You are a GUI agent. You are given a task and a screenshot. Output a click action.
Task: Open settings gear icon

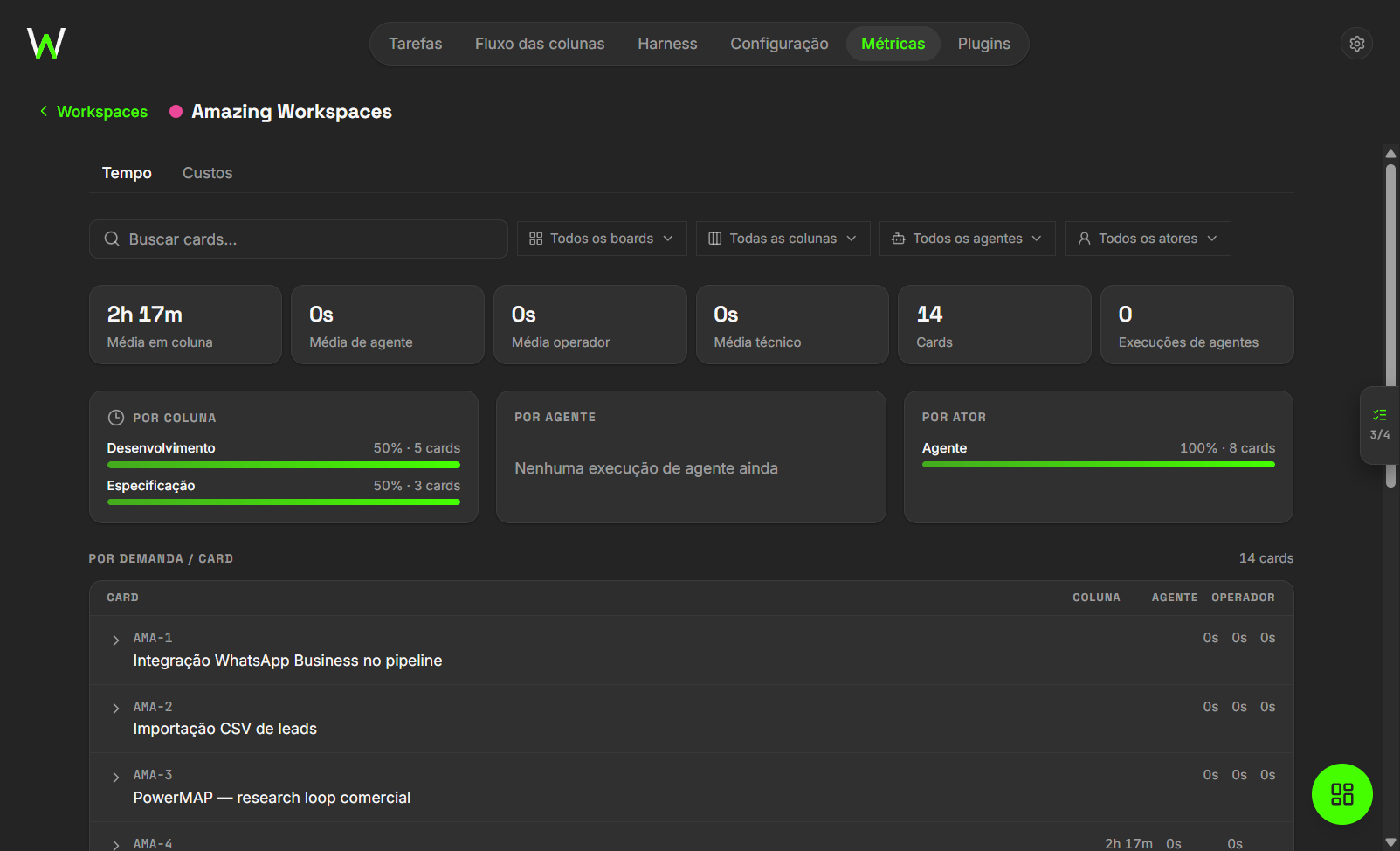coord(1356,44)
